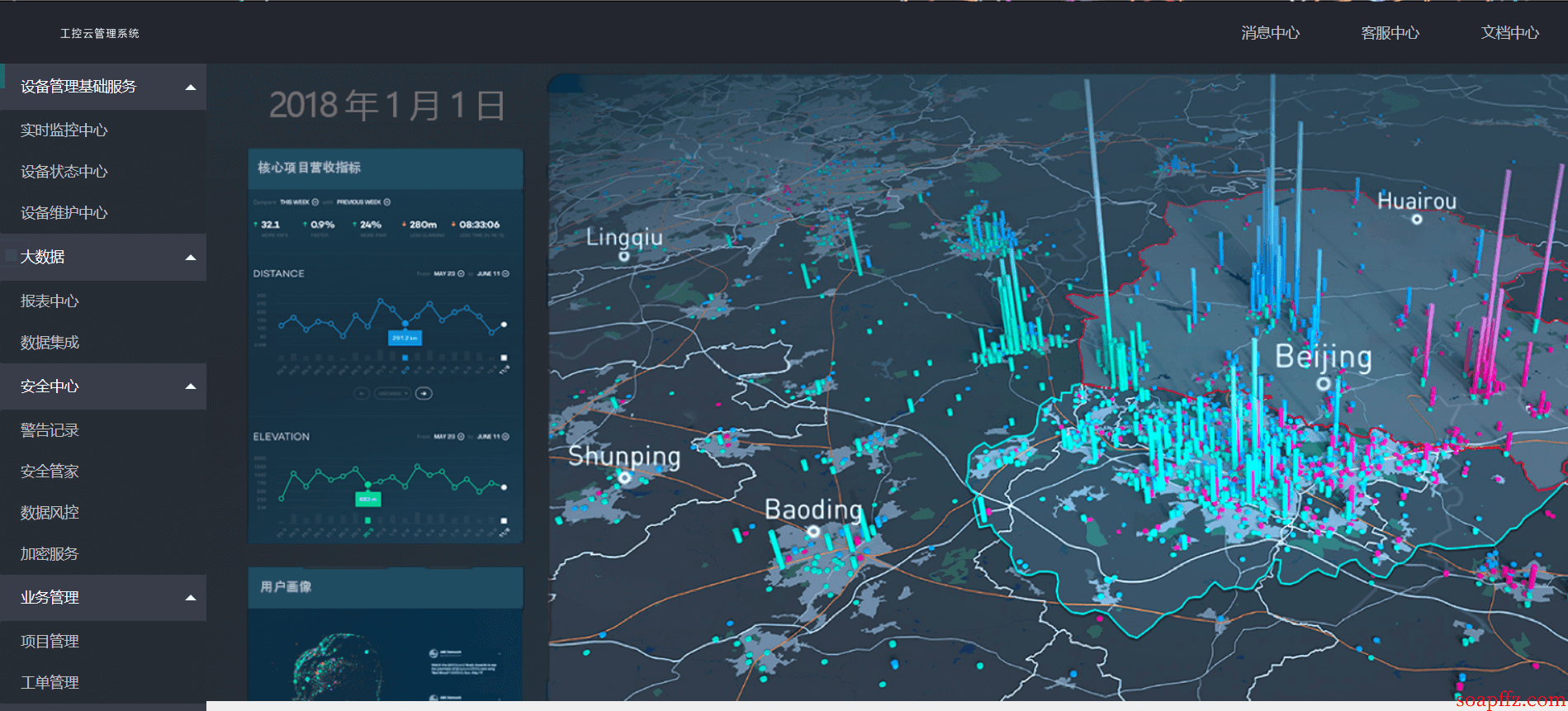Collapse the 设备管理基础服务 section arrow

point(191,88)
